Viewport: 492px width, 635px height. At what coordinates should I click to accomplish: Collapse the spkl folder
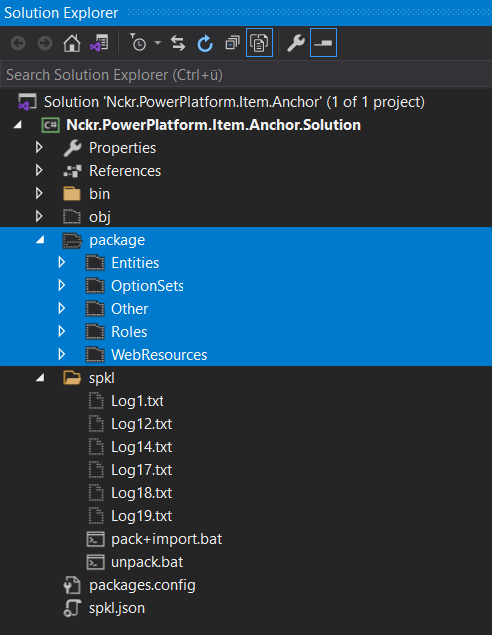pyautogui.click(x=40, y=378)
